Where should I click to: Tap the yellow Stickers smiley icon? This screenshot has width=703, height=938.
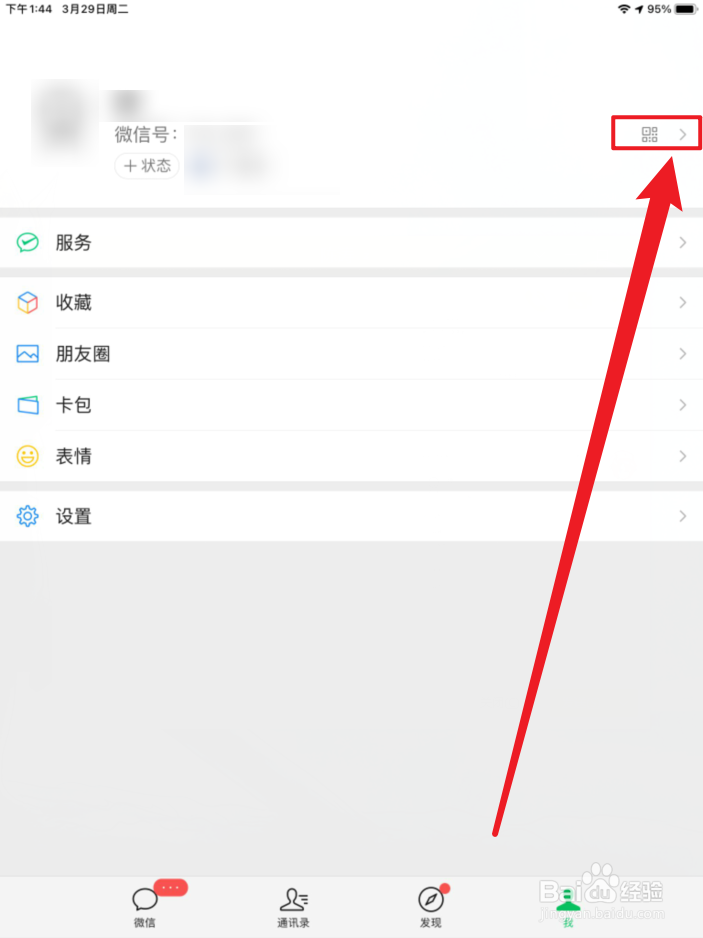tap(28, 456)
